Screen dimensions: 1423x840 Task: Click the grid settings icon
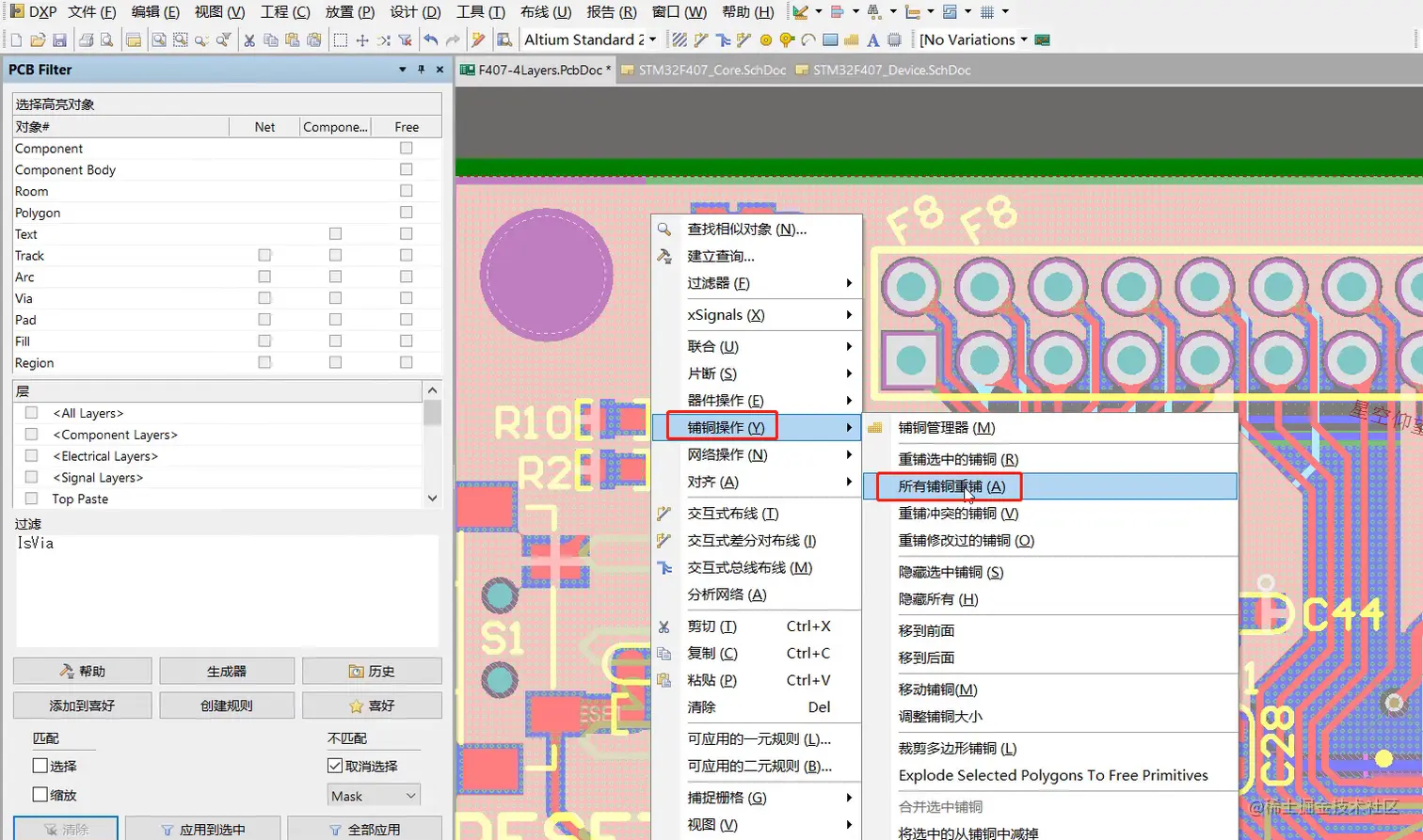point(987,12)
